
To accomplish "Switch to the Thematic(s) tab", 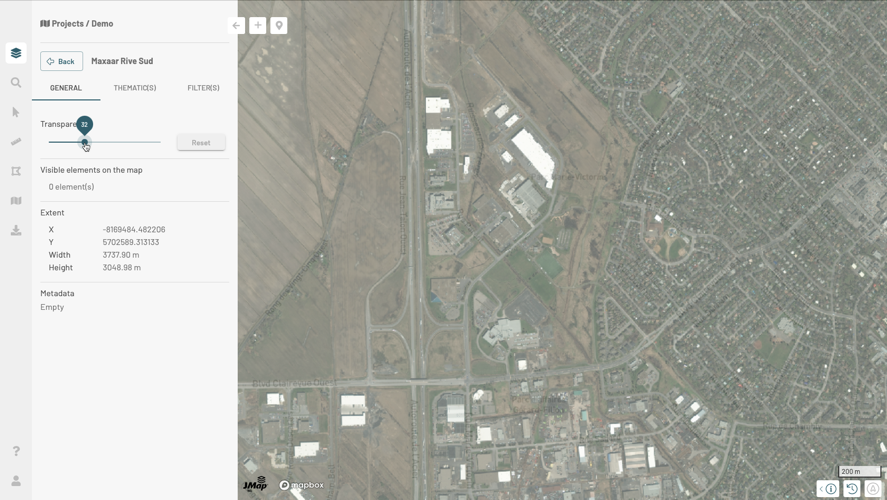I will click(x=135, y=88).
